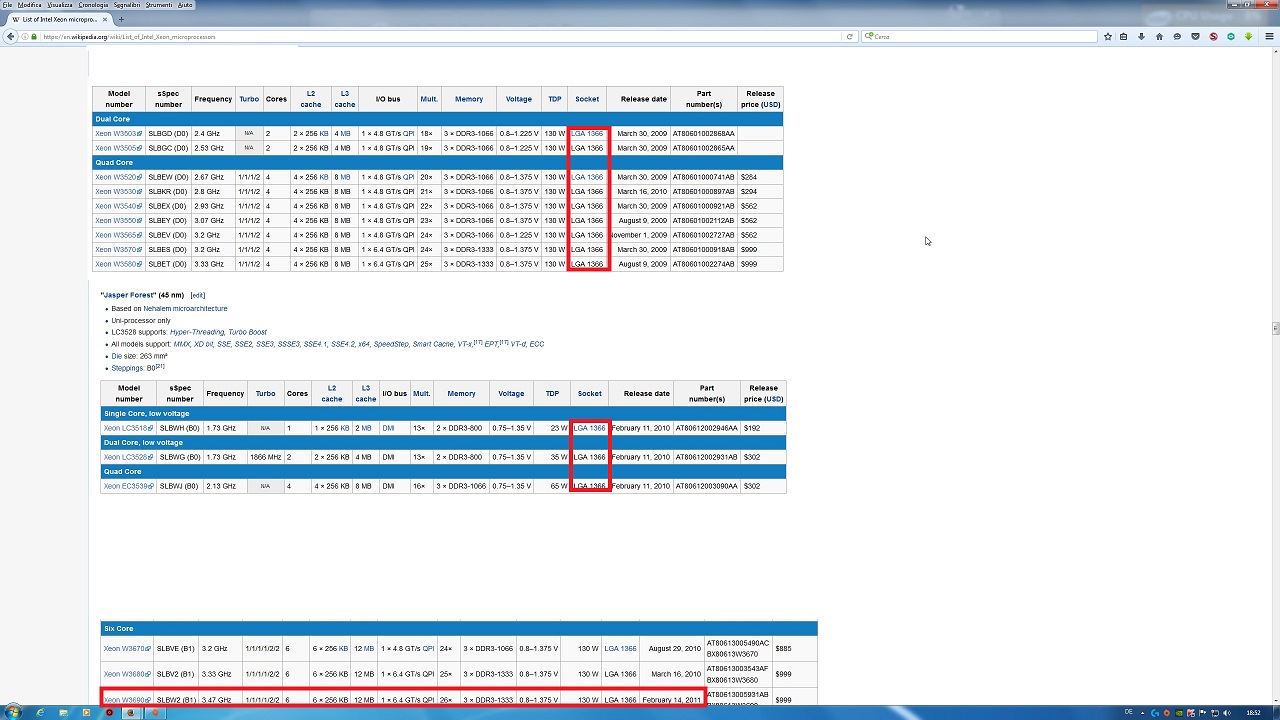Open site information icon in address bar

(x=24, y=36)
